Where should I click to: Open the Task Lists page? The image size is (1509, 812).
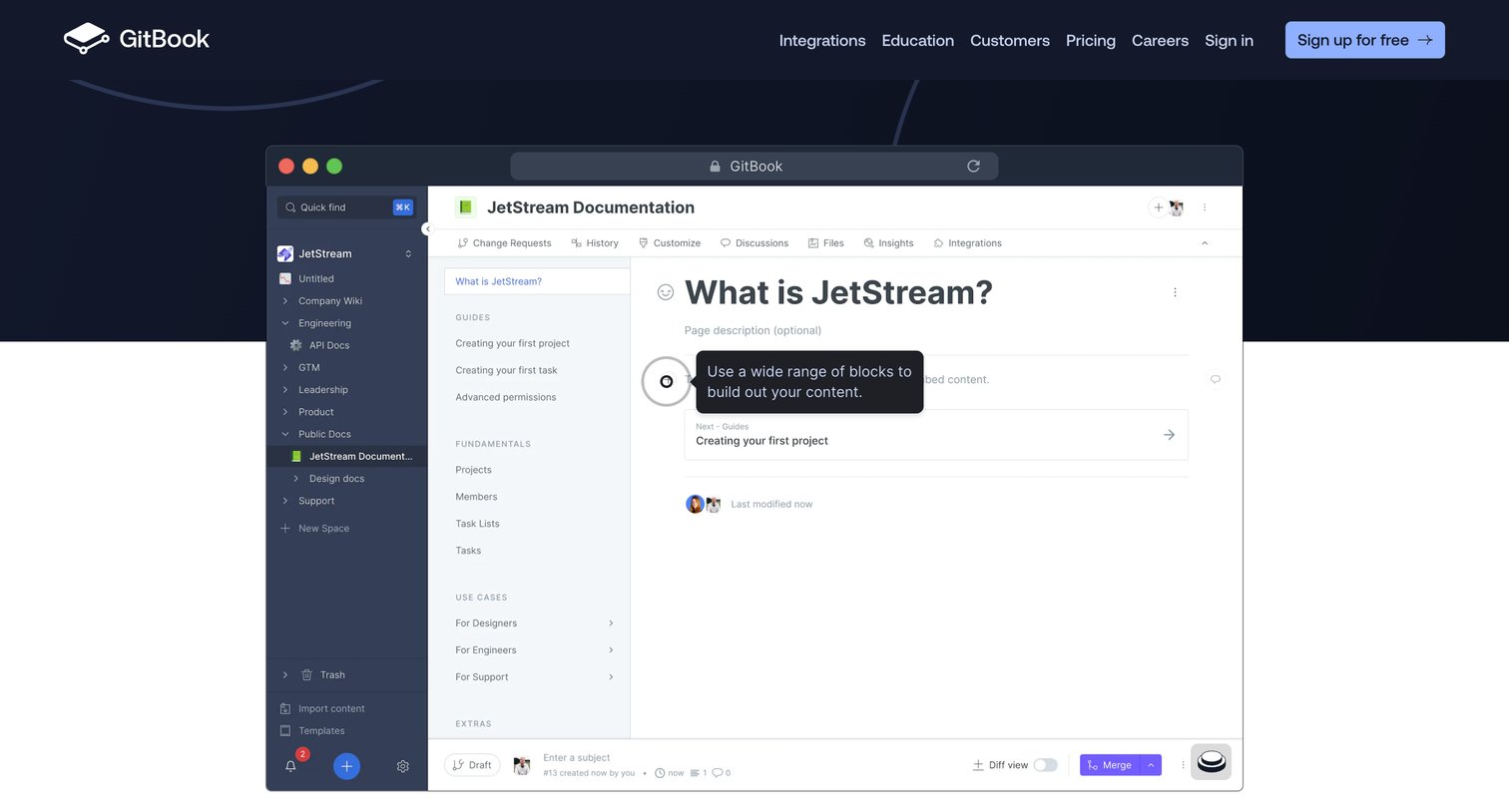point(477,524)
